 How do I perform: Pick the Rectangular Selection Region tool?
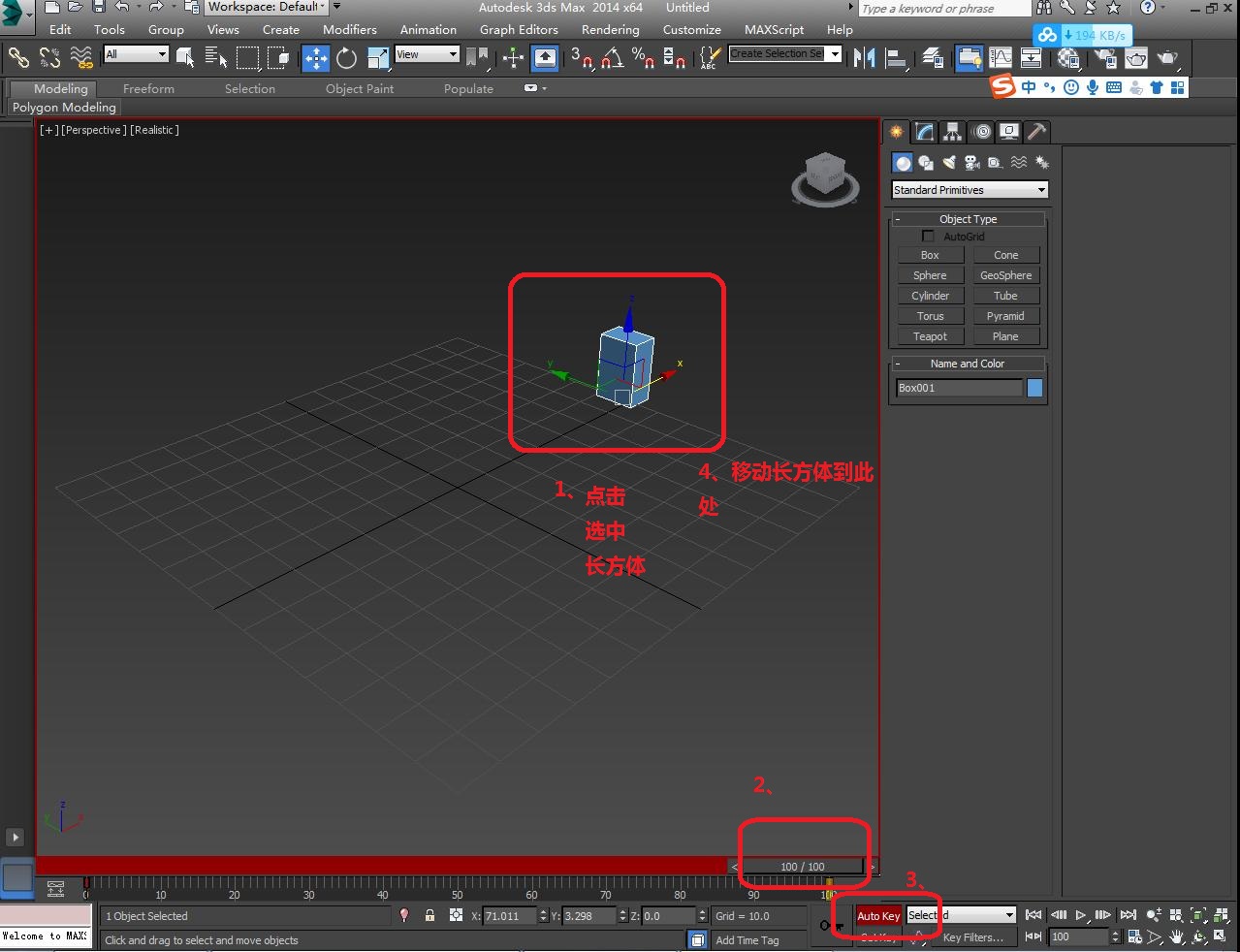(x=248, y=58)
